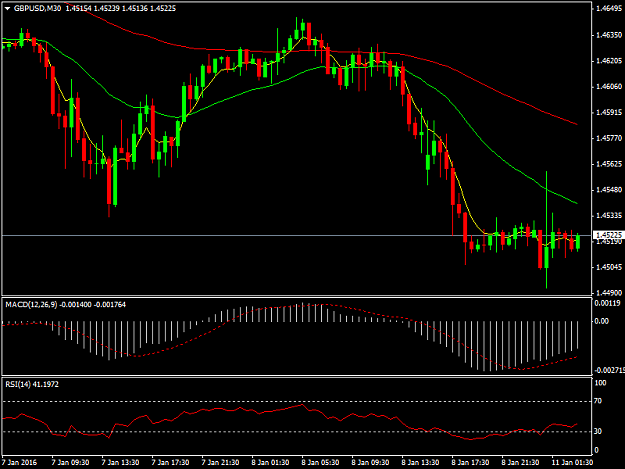Click time axis label 7 Jan 2016

click(20, 463)
